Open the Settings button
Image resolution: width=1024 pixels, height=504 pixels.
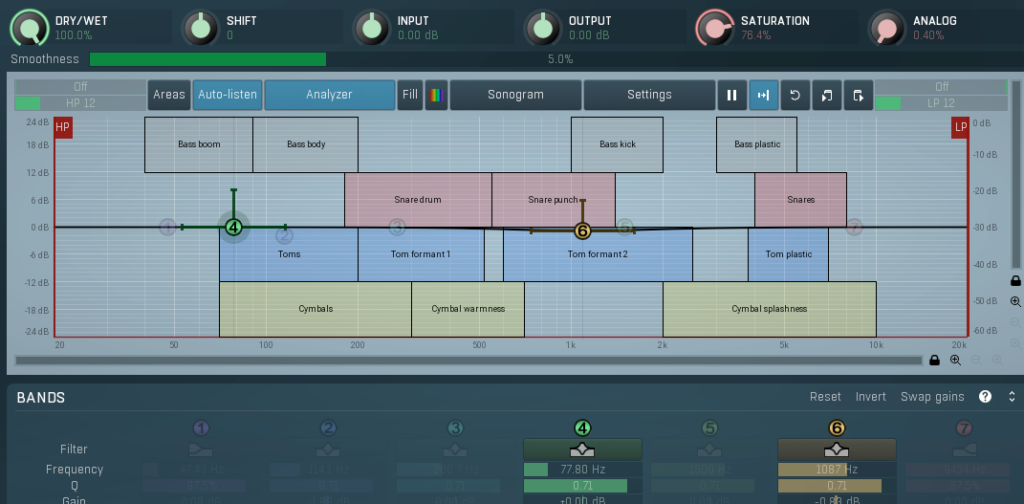tap(649, 95)
